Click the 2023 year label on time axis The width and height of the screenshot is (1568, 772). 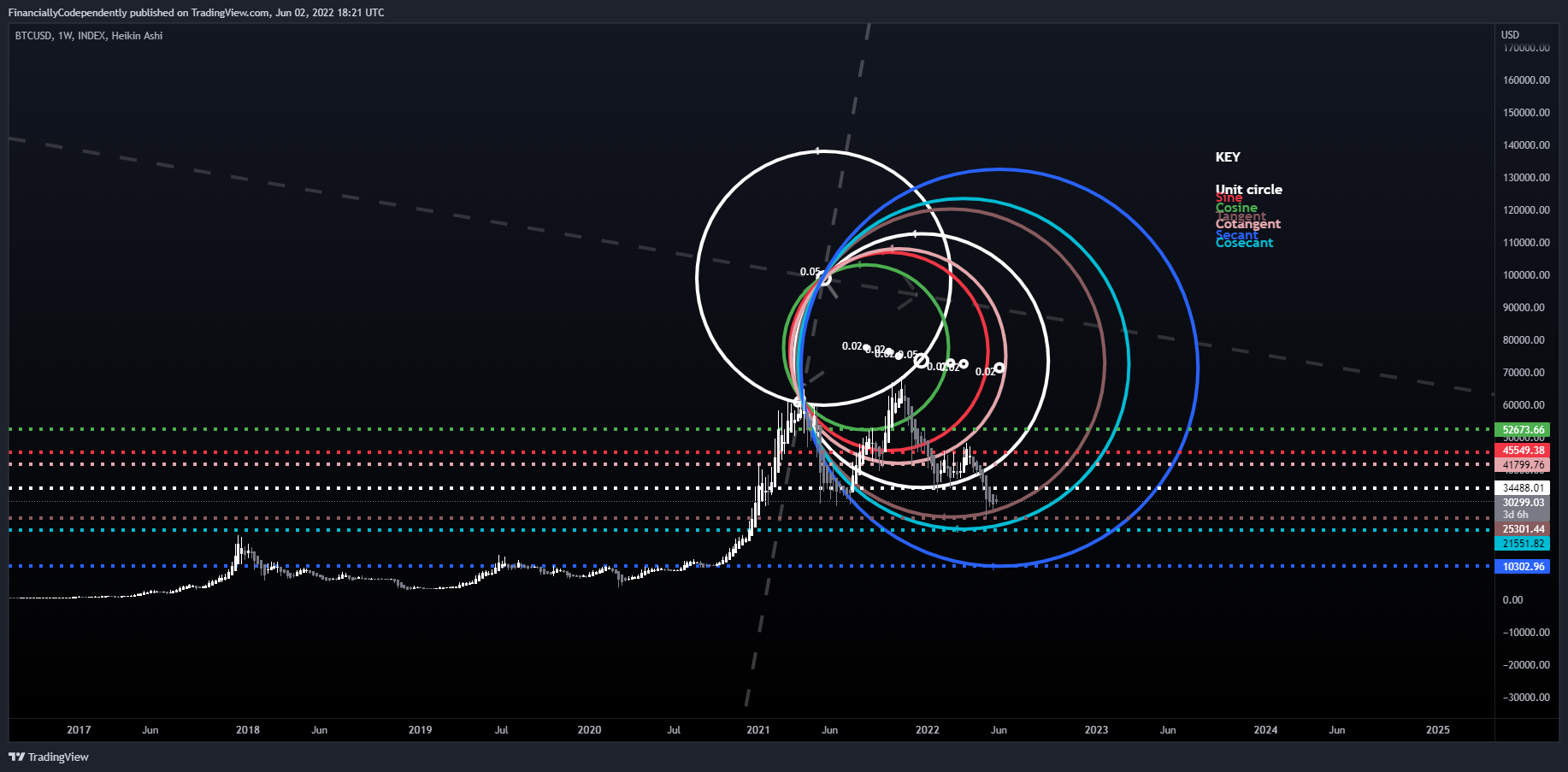tap(1096, 730)
